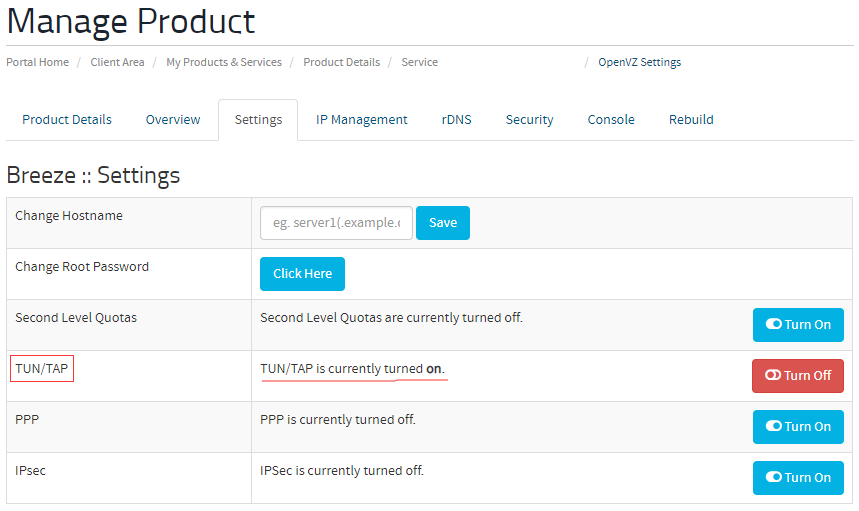Turn on Second Level Quotas

(x=798, y=325)
